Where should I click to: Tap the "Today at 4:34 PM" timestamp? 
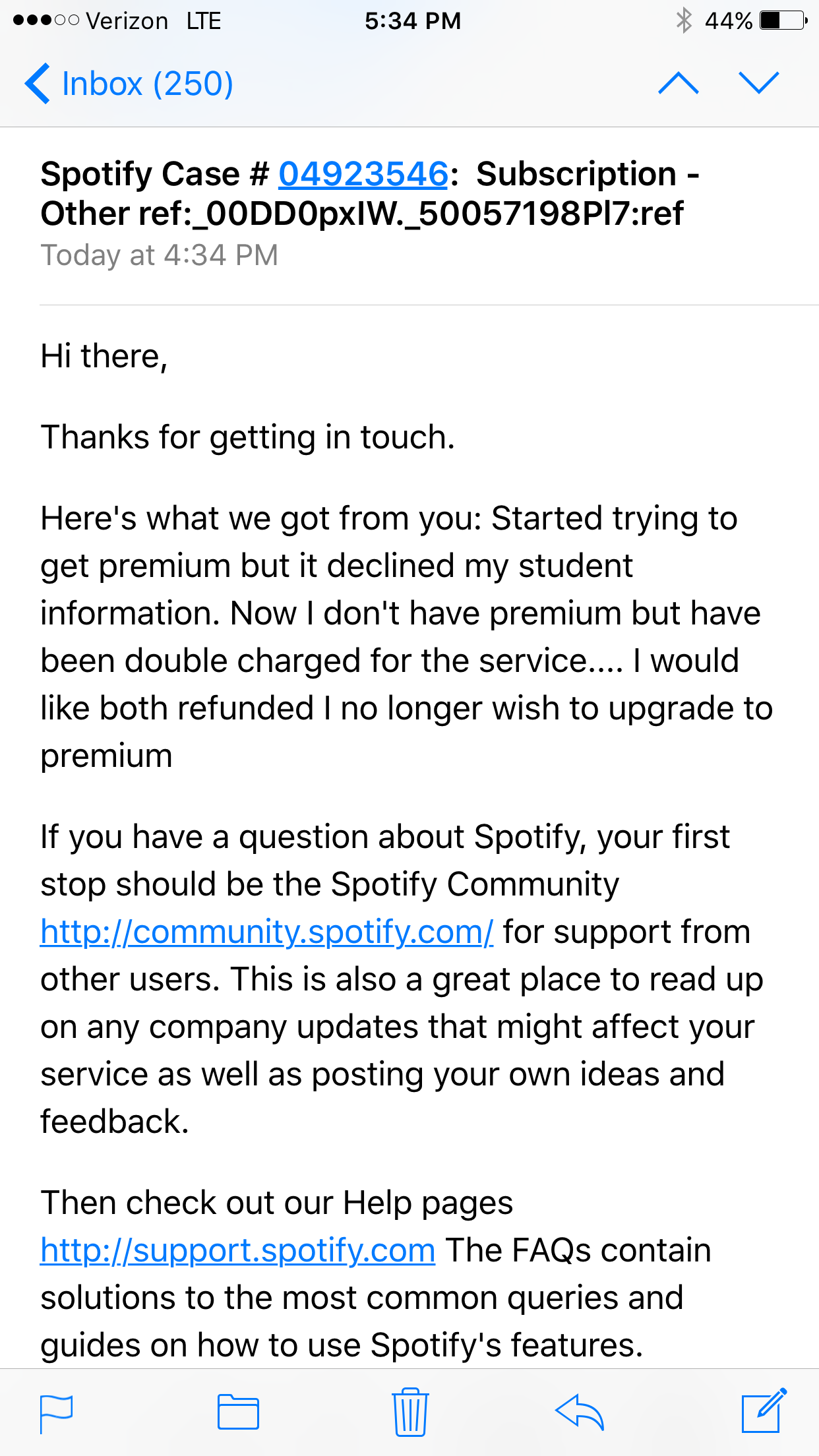(x=160, y=255)
